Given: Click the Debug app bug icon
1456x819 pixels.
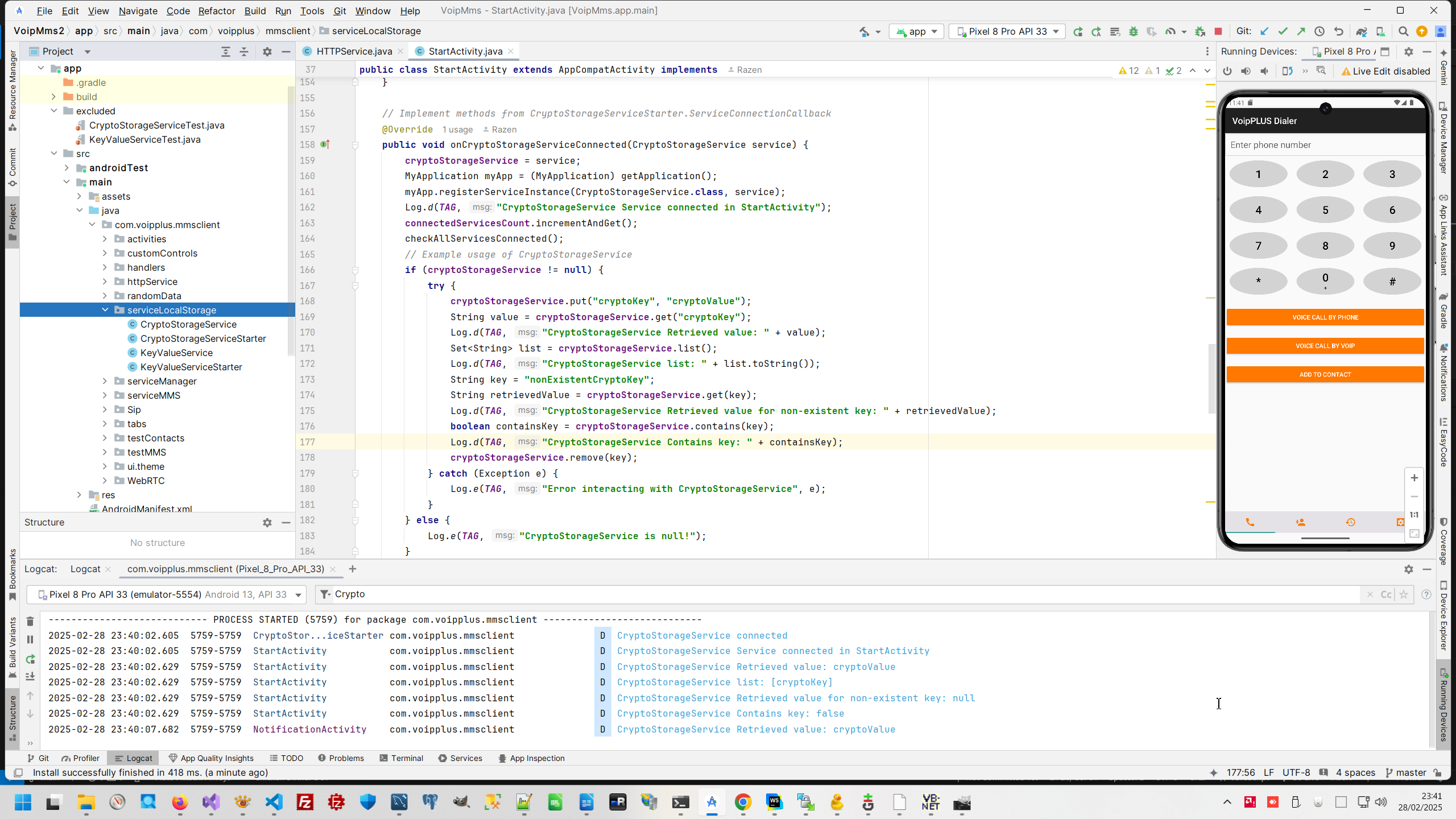Looking at the screenshot, I should point(1133,31).
